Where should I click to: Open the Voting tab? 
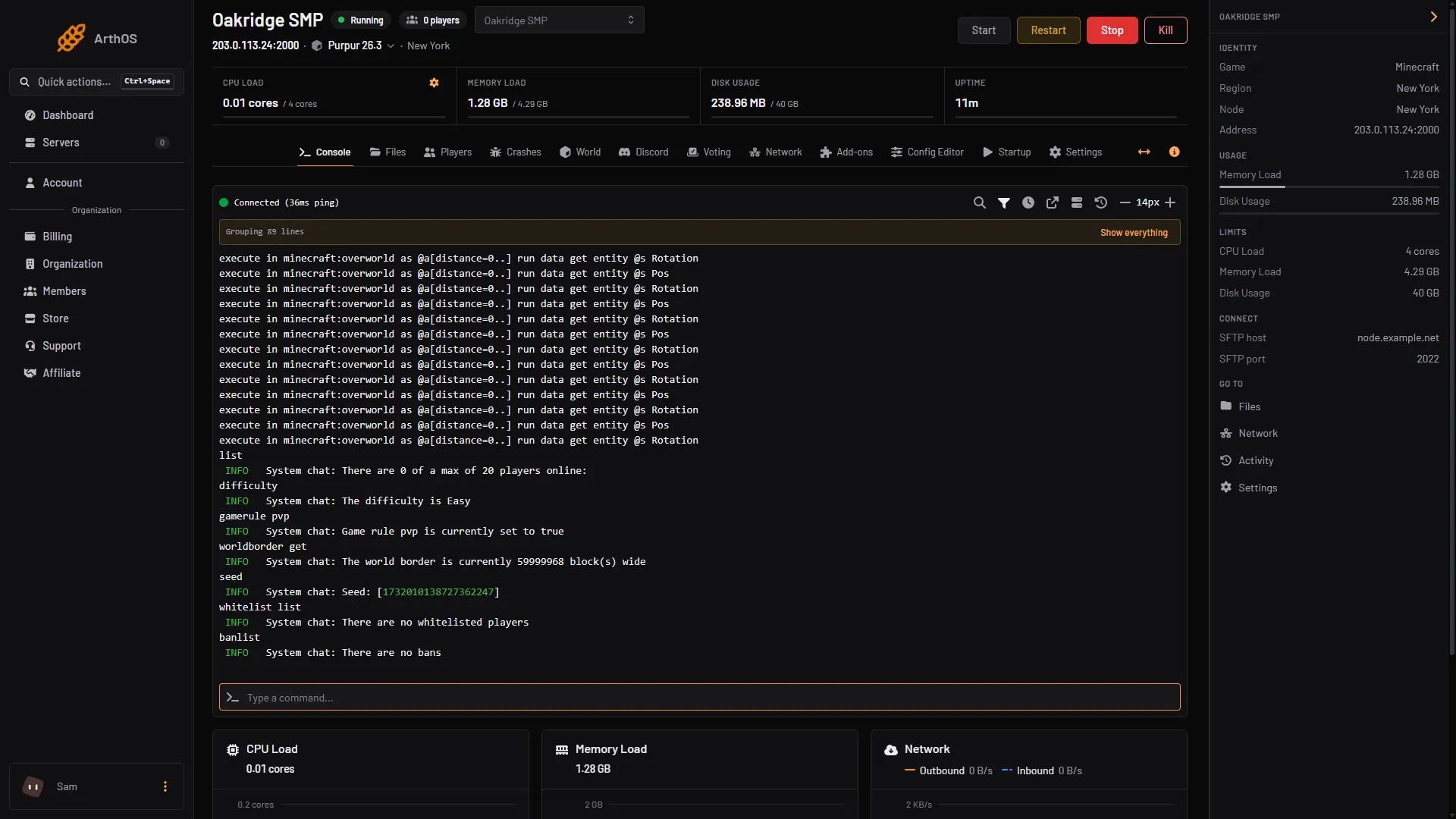[x=709, y=152]
